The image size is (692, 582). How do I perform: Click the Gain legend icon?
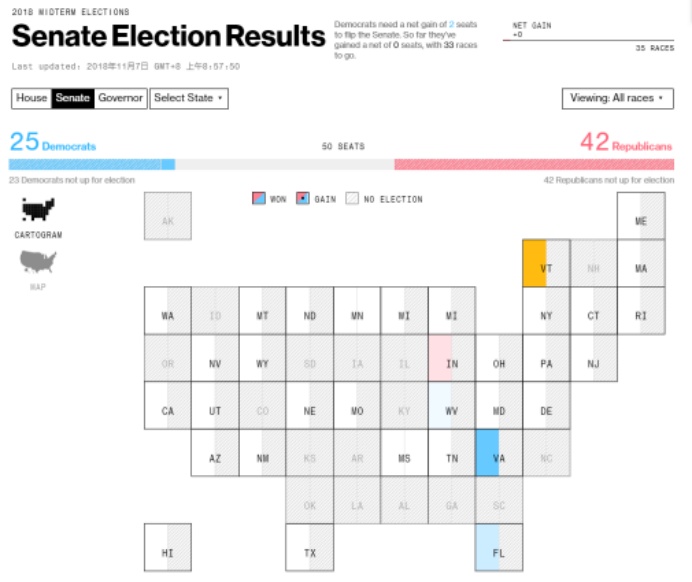[304, 199]
